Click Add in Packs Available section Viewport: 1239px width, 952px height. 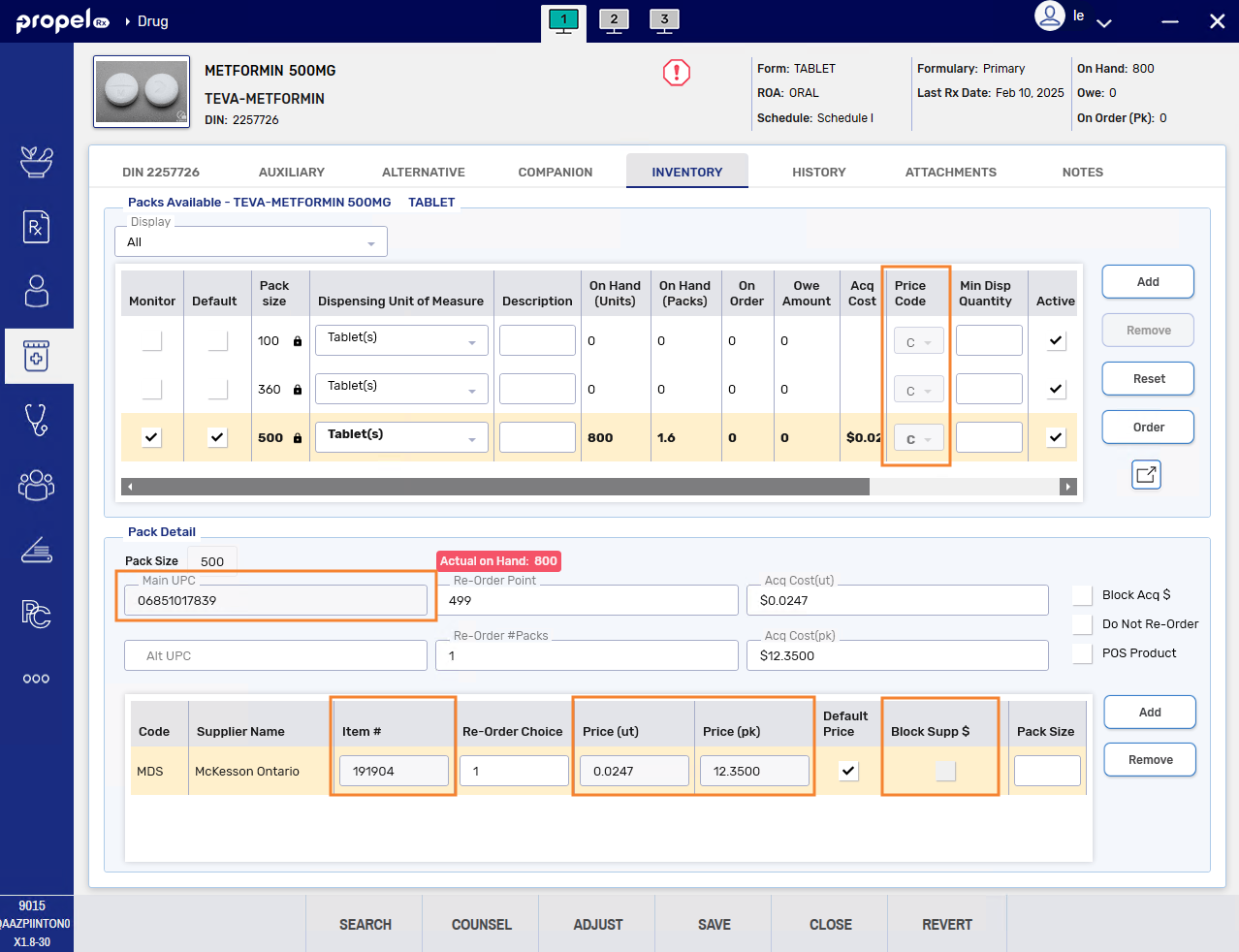(x=1148, y=281)
